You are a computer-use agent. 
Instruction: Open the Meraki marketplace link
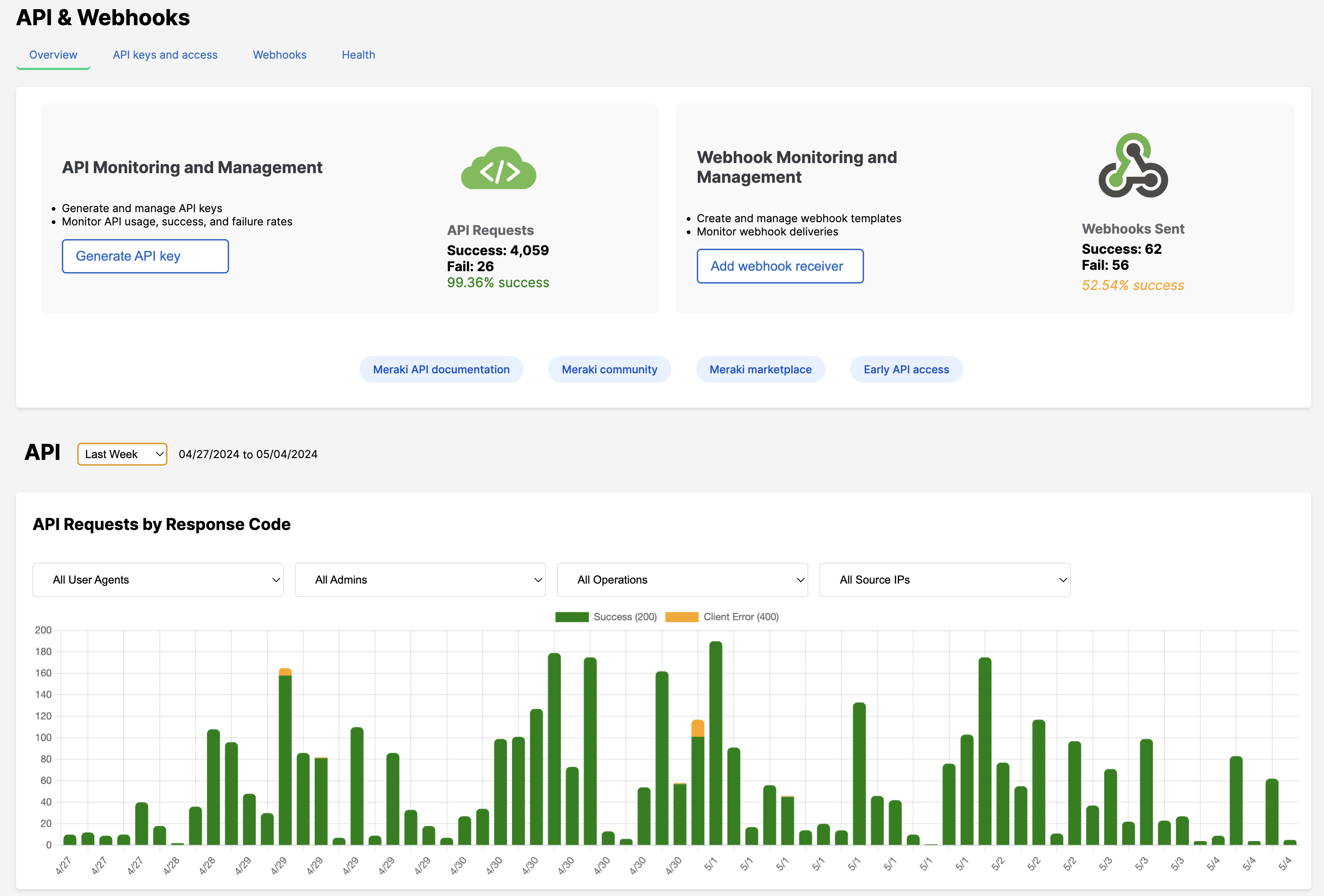coord(760,369)
